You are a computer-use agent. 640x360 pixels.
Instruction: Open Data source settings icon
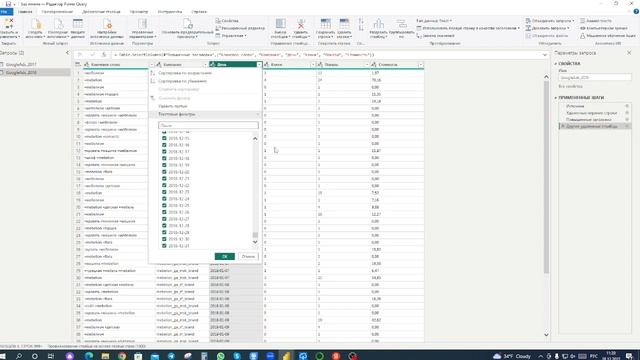pos(107,24)
